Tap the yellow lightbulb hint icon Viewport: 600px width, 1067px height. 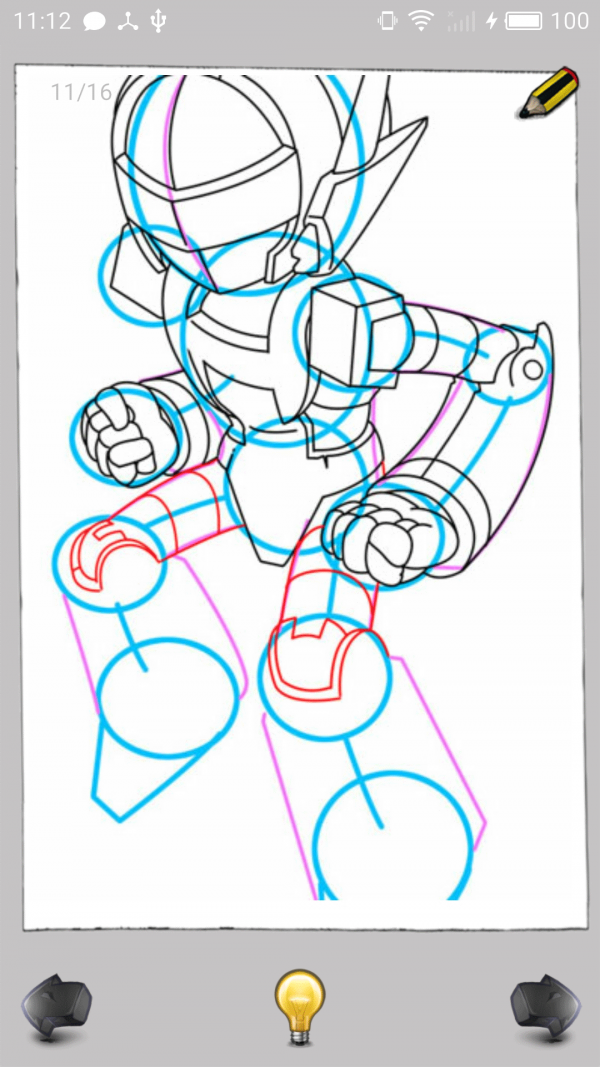pos(299,1007)
